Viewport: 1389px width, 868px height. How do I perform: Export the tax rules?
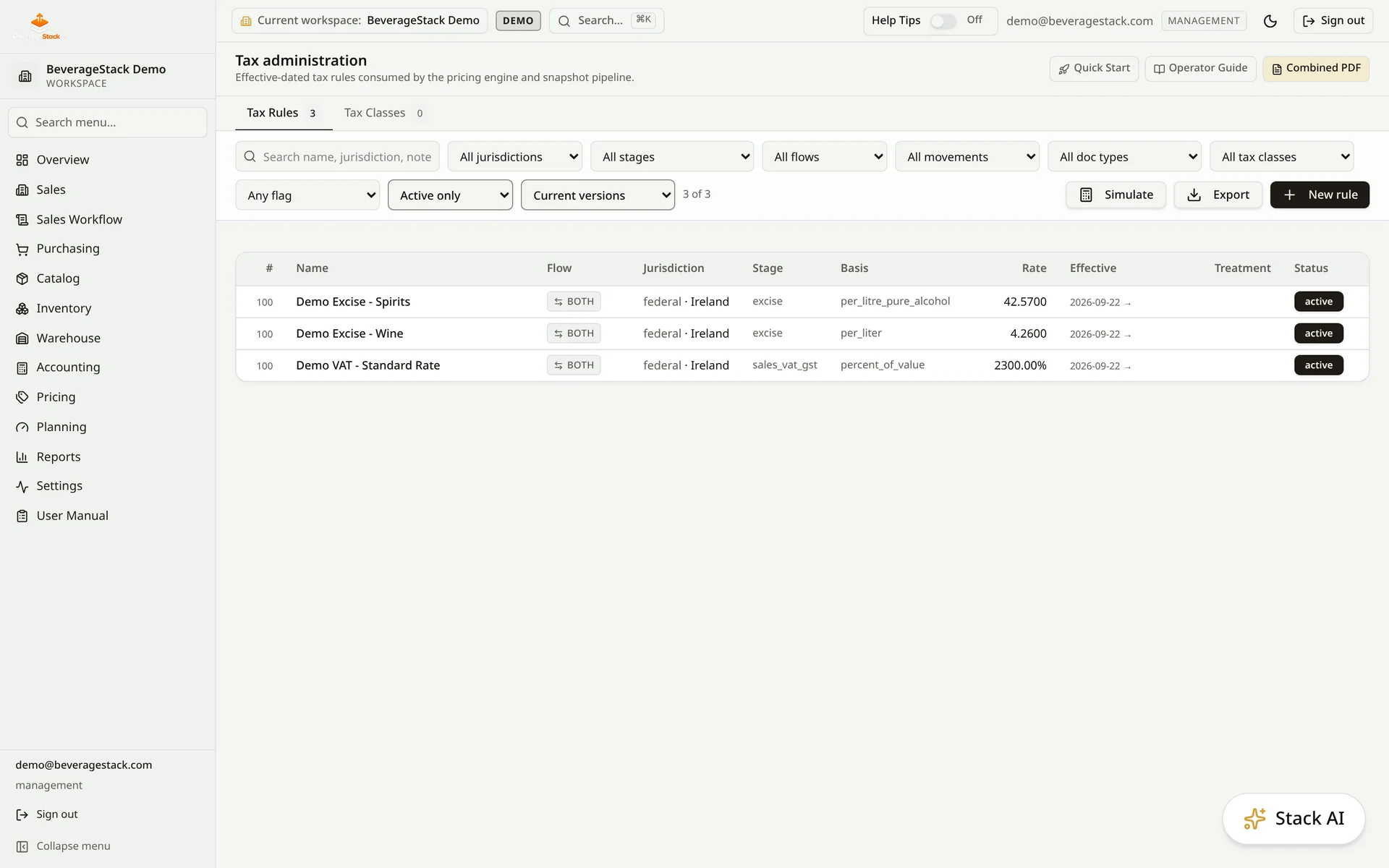pyautogui.click(x=1218, y=195)
